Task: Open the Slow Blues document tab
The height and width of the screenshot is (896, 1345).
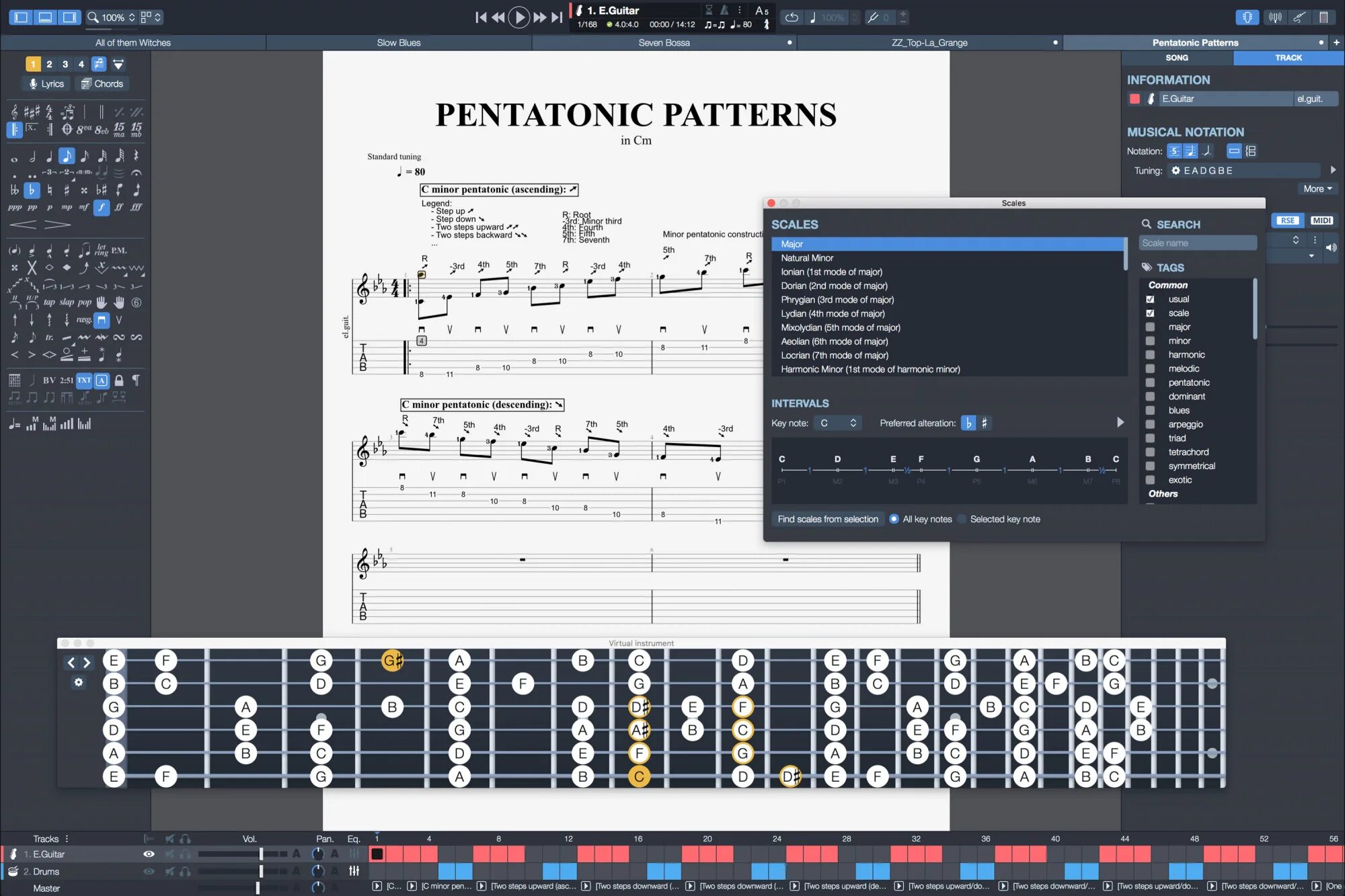Action: (x=399, y=42)
